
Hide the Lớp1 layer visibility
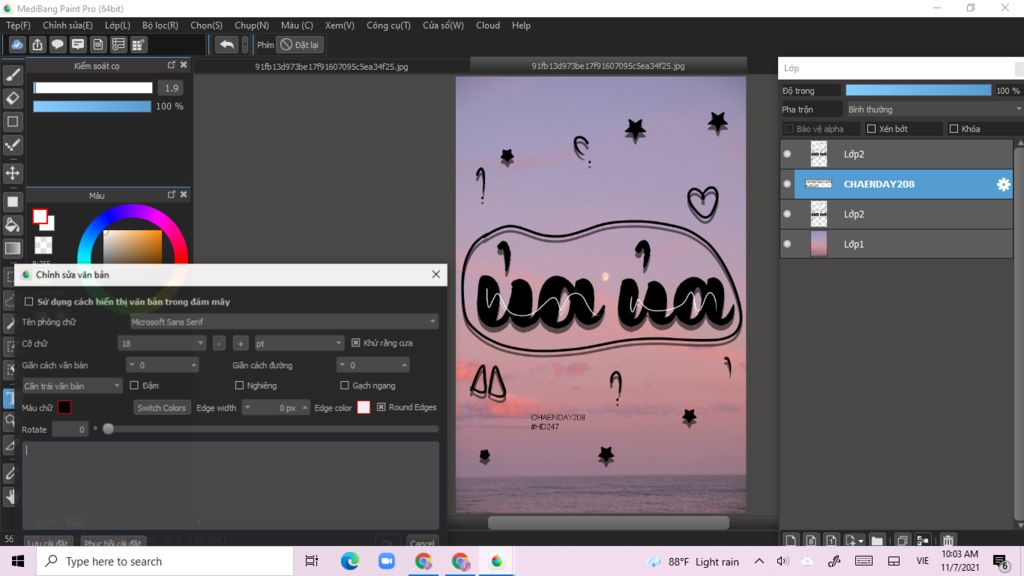787,244
